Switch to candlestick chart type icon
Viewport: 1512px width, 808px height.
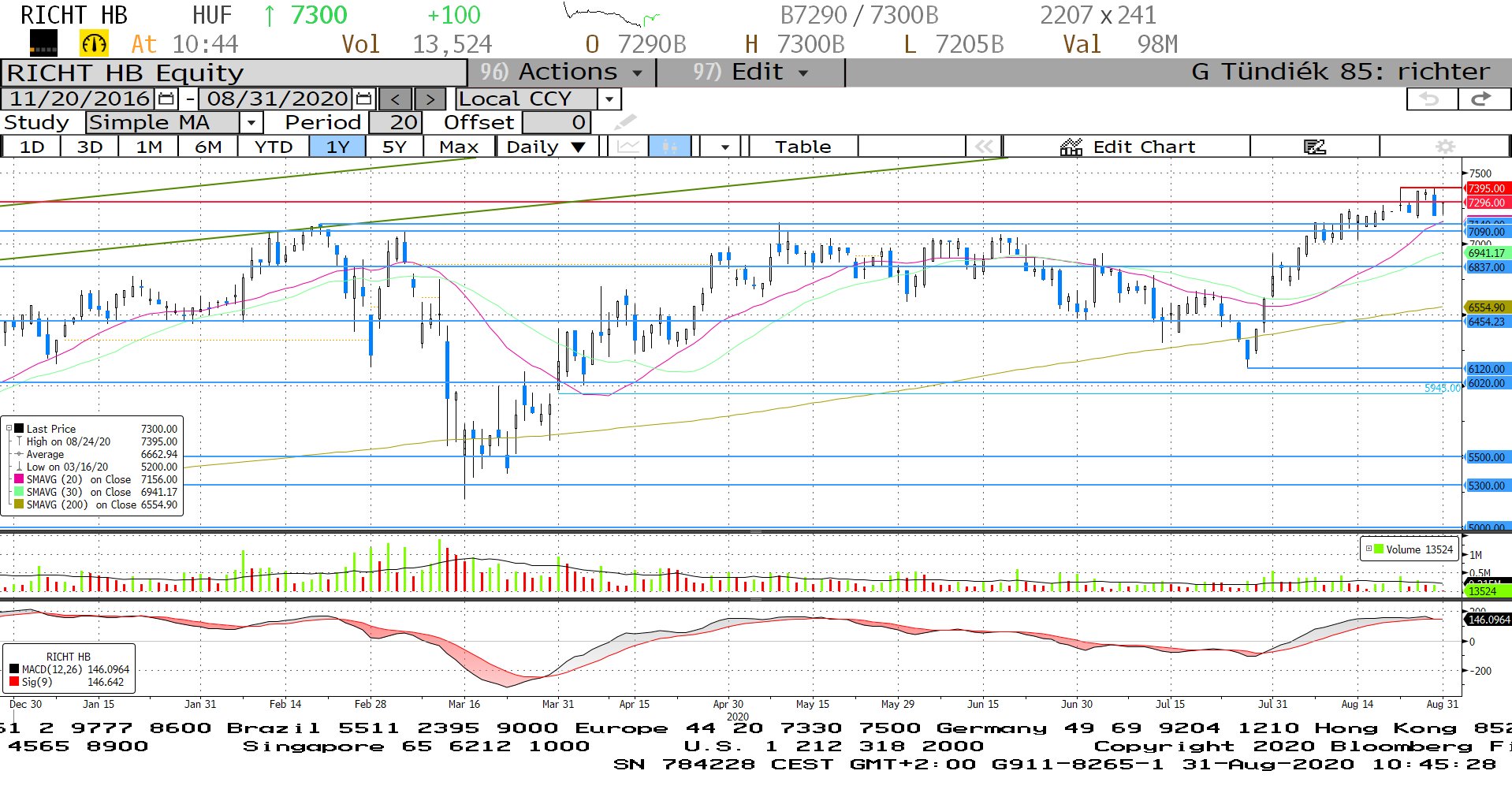tap(670, 147)
